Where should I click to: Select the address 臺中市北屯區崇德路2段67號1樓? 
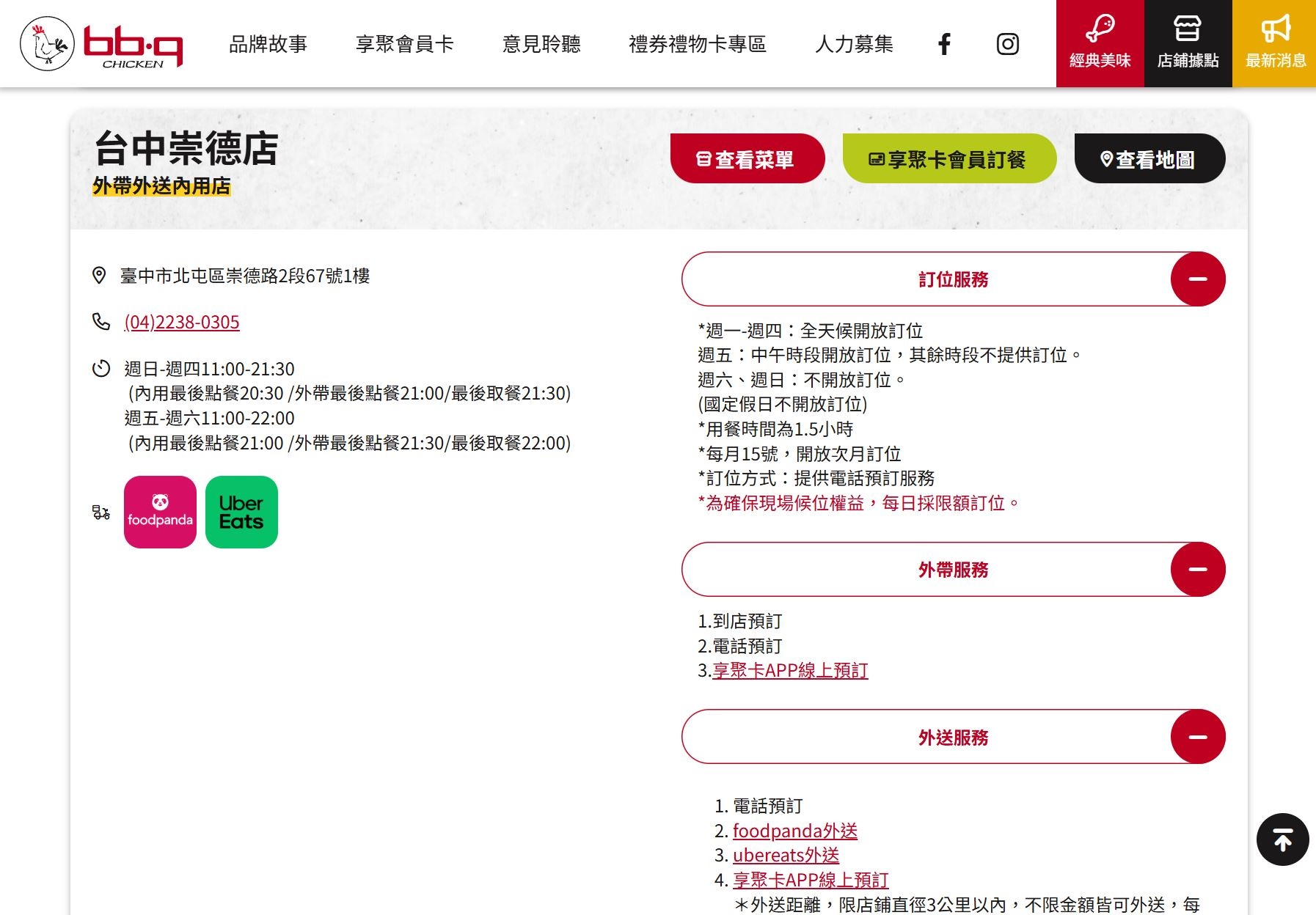245,276
